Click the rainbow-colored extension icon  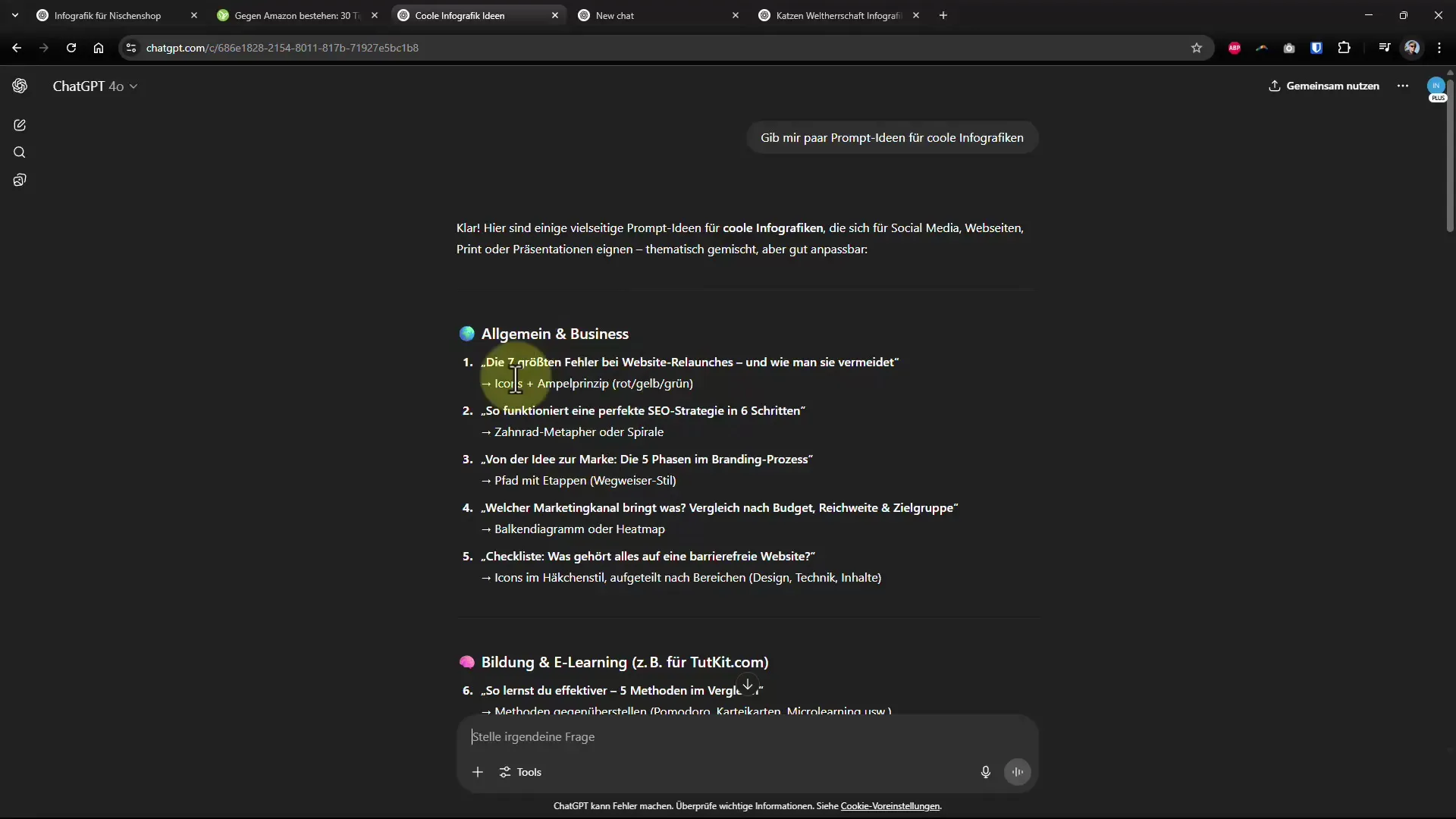pos(1262,48)
